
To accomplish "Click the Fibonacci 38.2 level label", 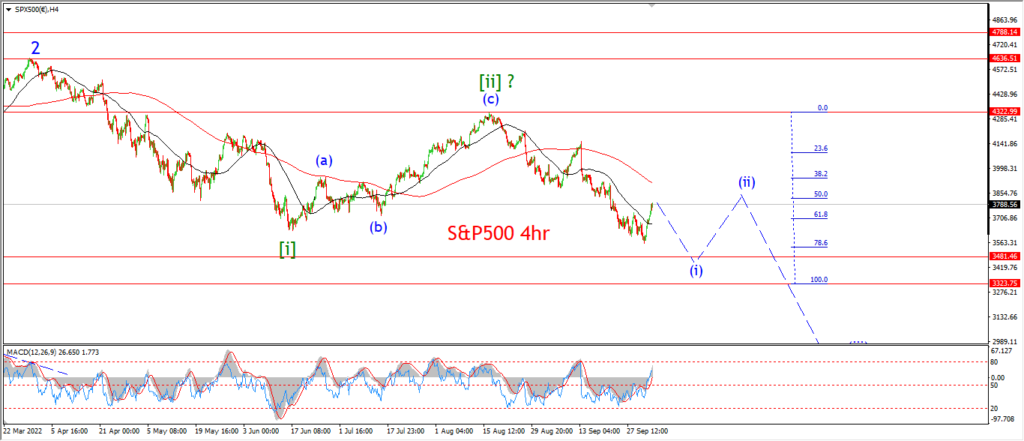I will point(821,174).
